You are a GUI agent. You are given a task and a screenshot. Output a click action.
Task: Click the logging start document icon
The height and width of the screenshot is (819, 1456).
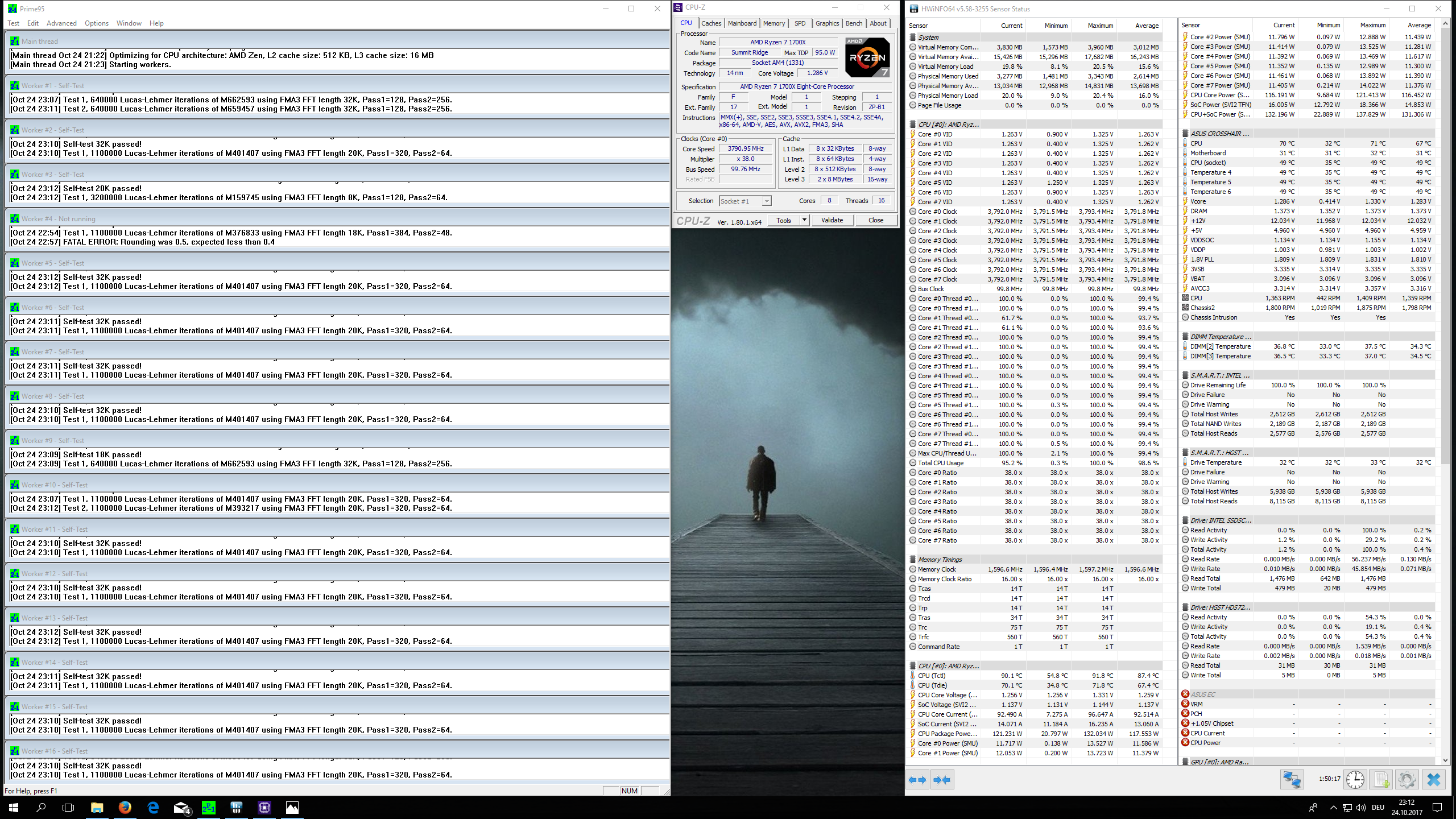(1381, 779)
